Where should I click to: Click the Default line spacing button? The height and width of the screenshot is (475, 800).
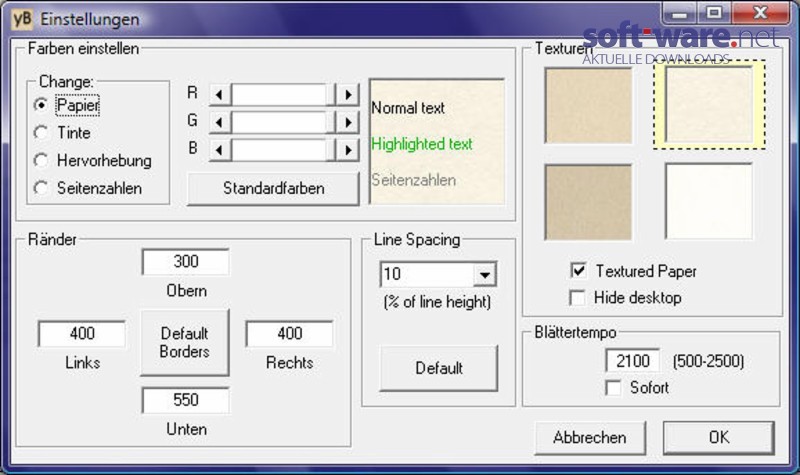pyautogui.click(x=439, y=368)
